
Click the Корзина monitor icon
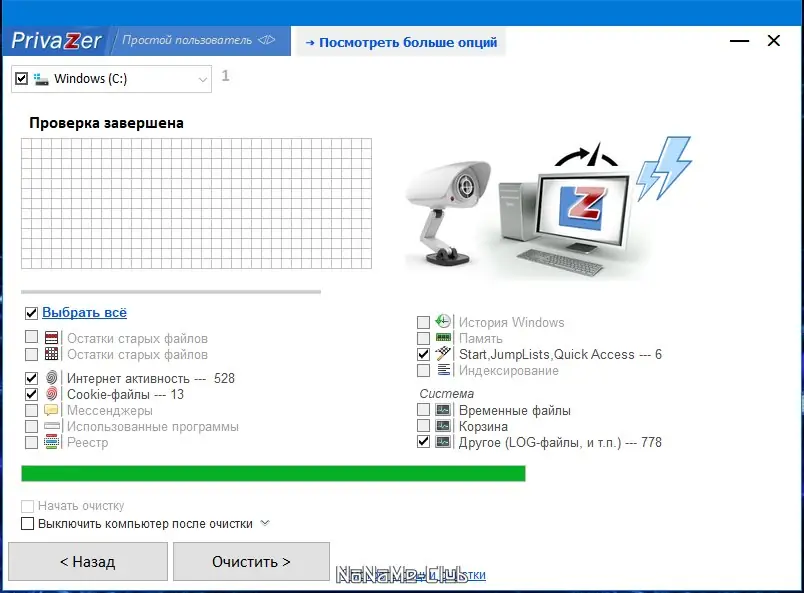click(x=443, y=426)
